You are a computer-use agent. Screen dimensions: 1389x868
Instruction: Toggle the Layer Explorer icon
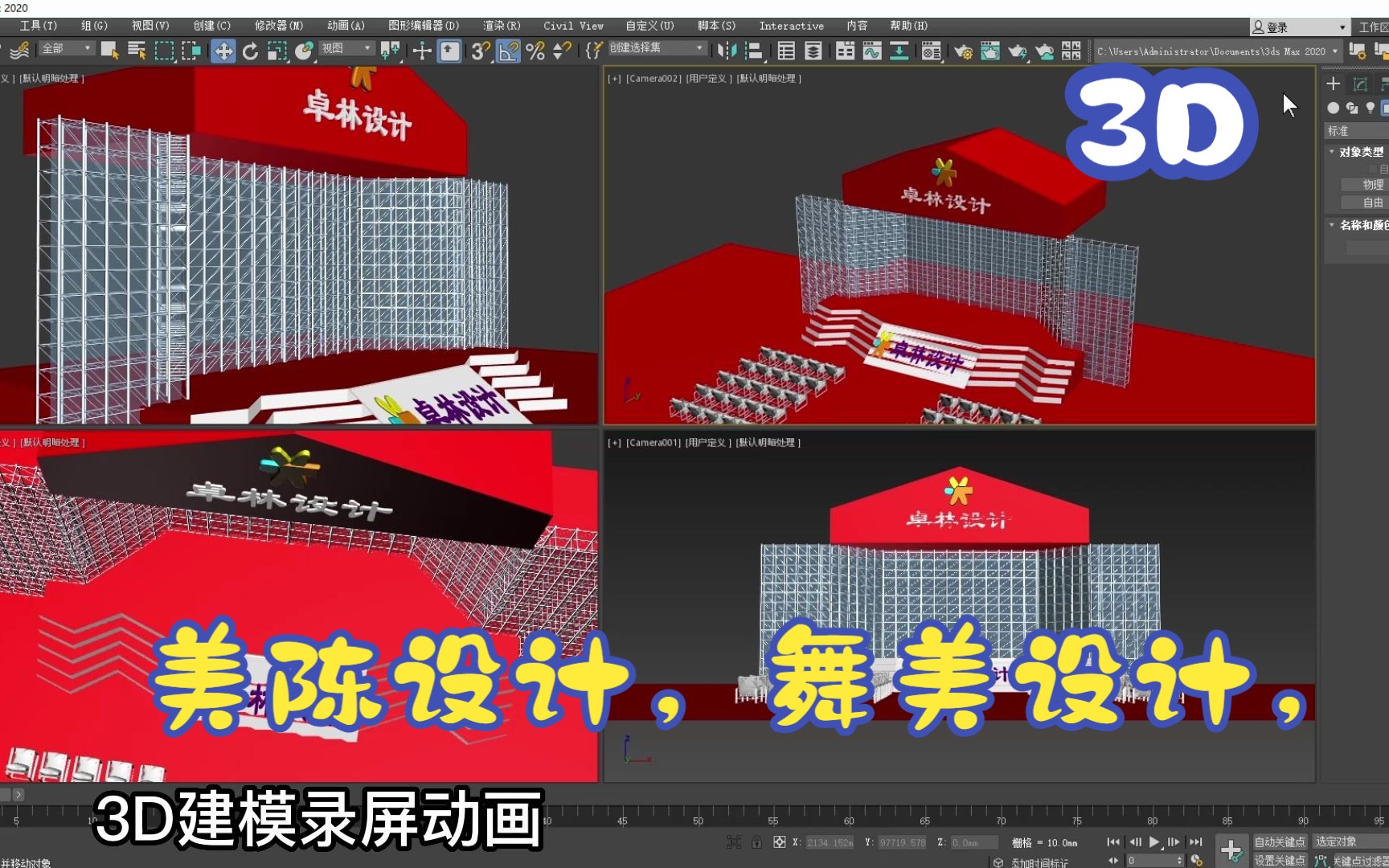point(813,51)
